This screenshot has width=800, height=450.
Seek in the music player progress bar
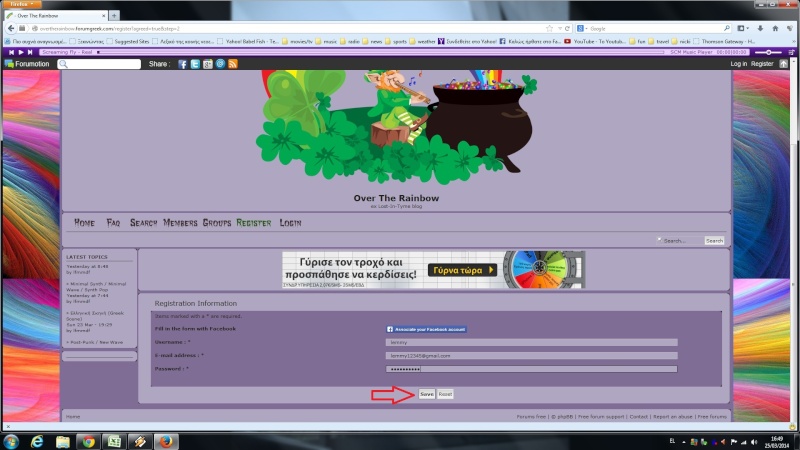click(x=380, y=52)
